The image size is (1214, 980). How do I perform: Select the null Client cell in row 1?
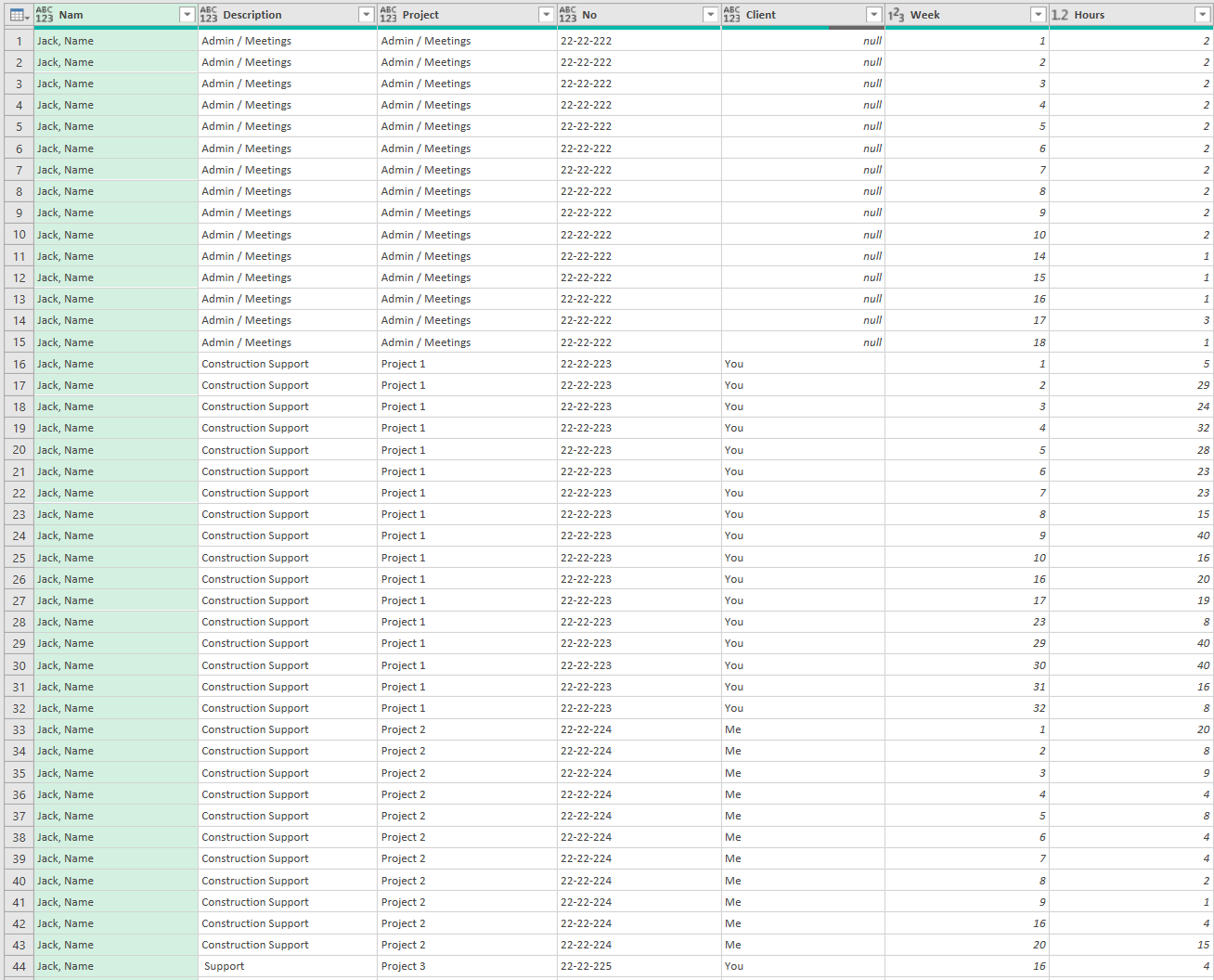[x=803, y=41]
